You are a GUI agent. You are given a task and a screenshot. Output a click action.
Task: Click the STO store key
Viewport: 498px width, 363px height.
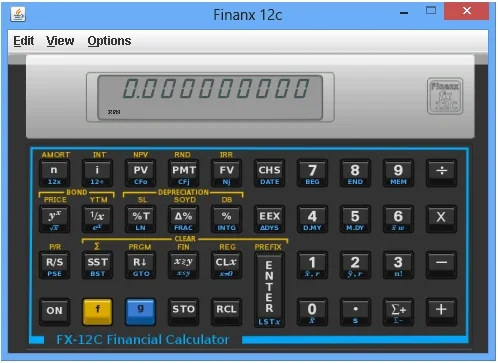tap(183, 312)
